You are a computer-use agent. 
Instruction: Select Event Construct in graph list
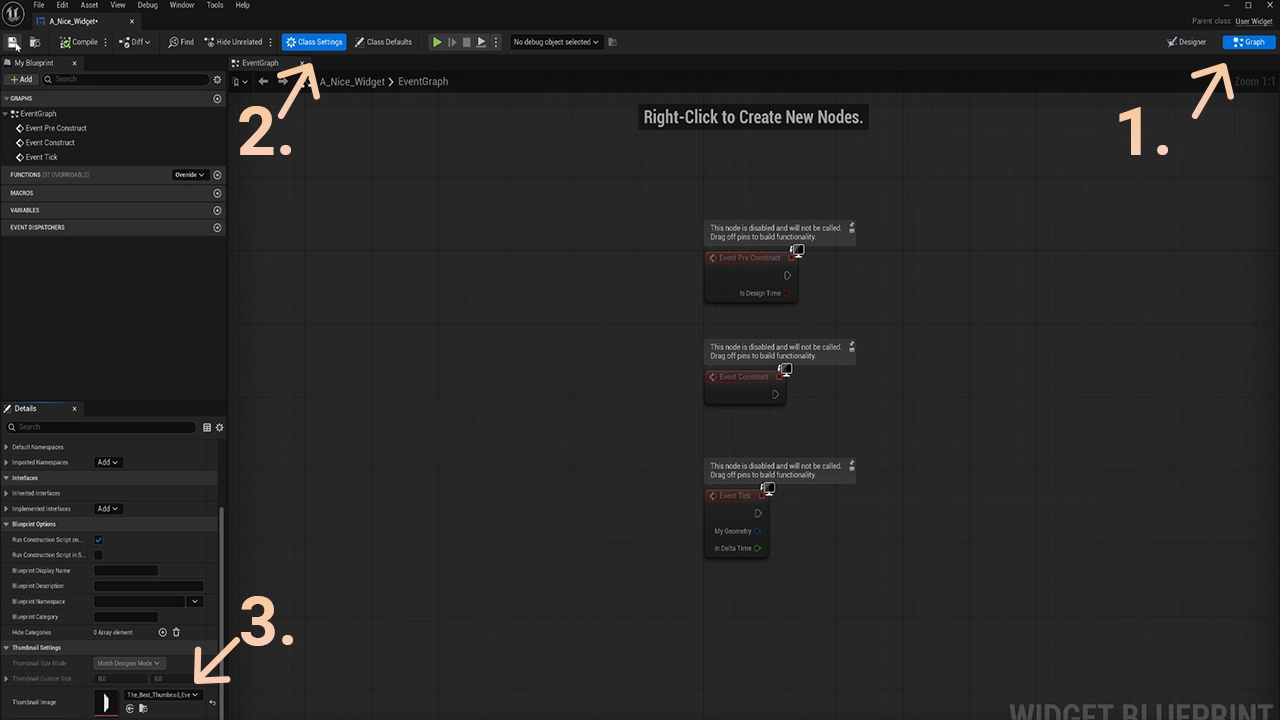(x=49, y=143)
